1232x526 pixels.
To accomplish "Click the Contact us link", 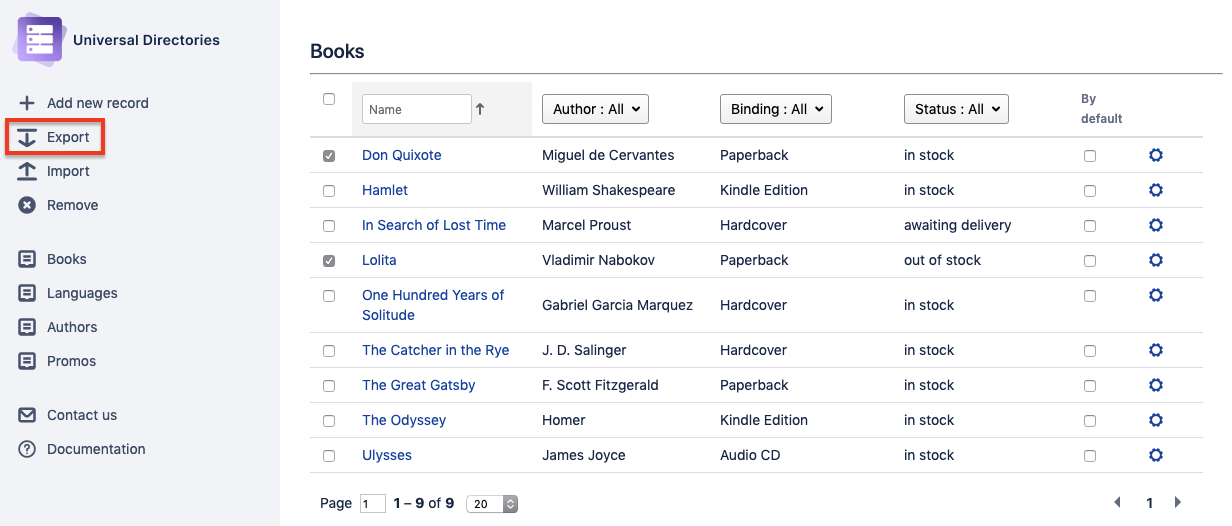I will pos(82,415).
